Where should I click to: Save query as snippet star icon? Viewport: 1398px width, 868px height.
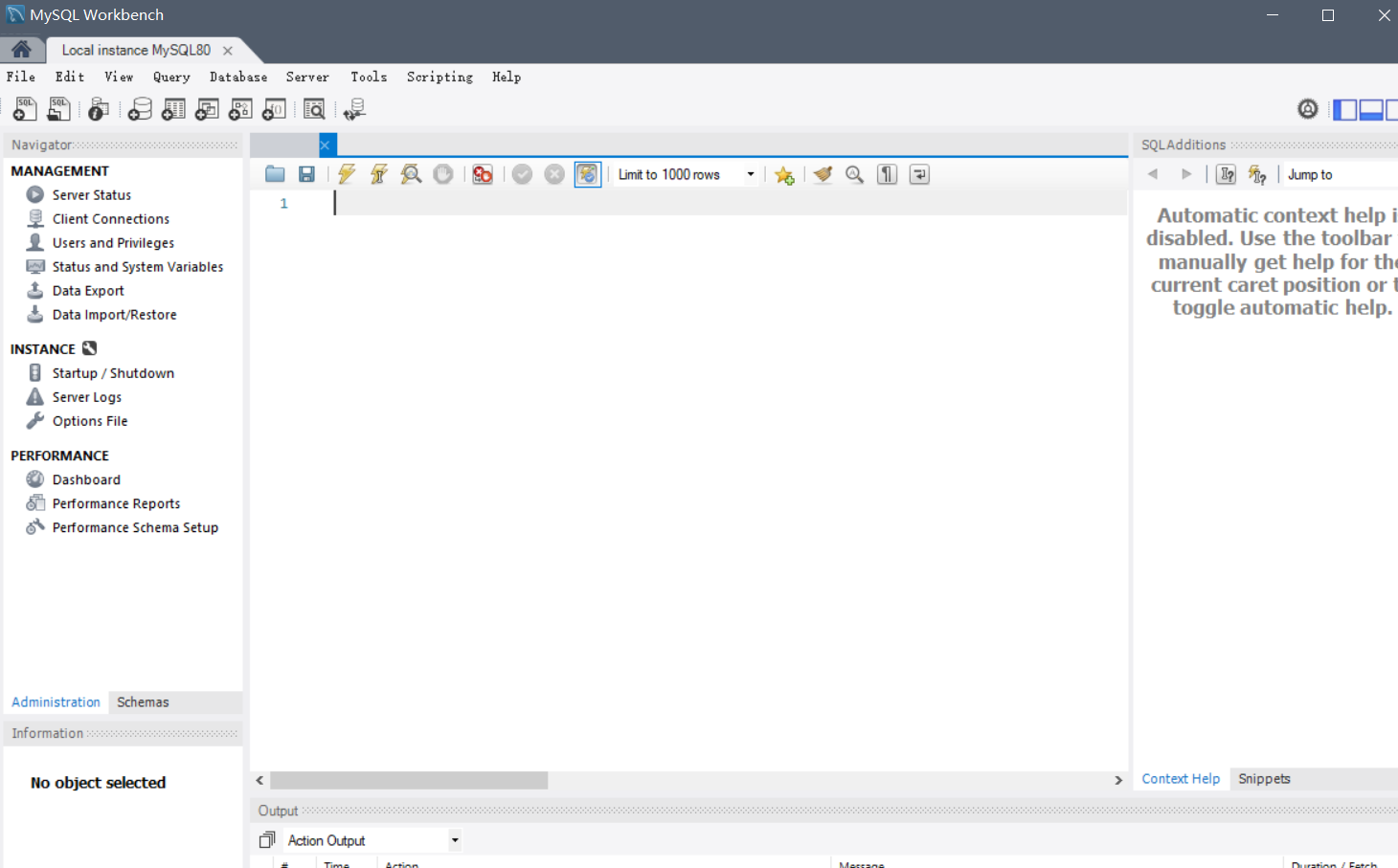[x=784, y=175]
